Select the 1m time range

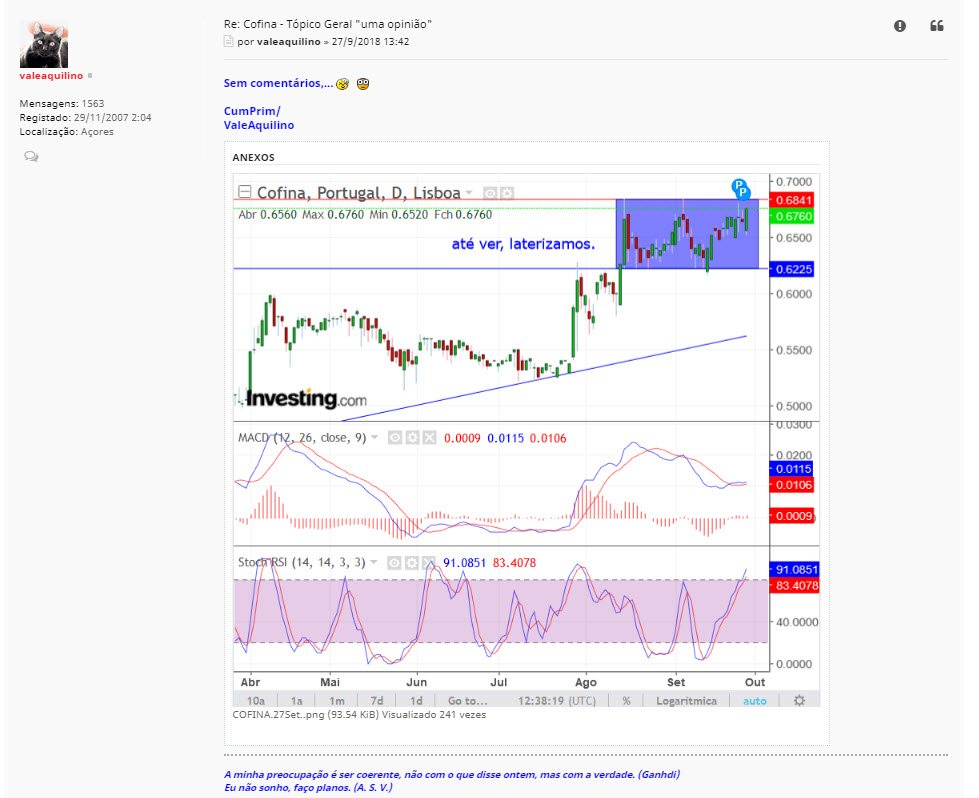point(337,701)
